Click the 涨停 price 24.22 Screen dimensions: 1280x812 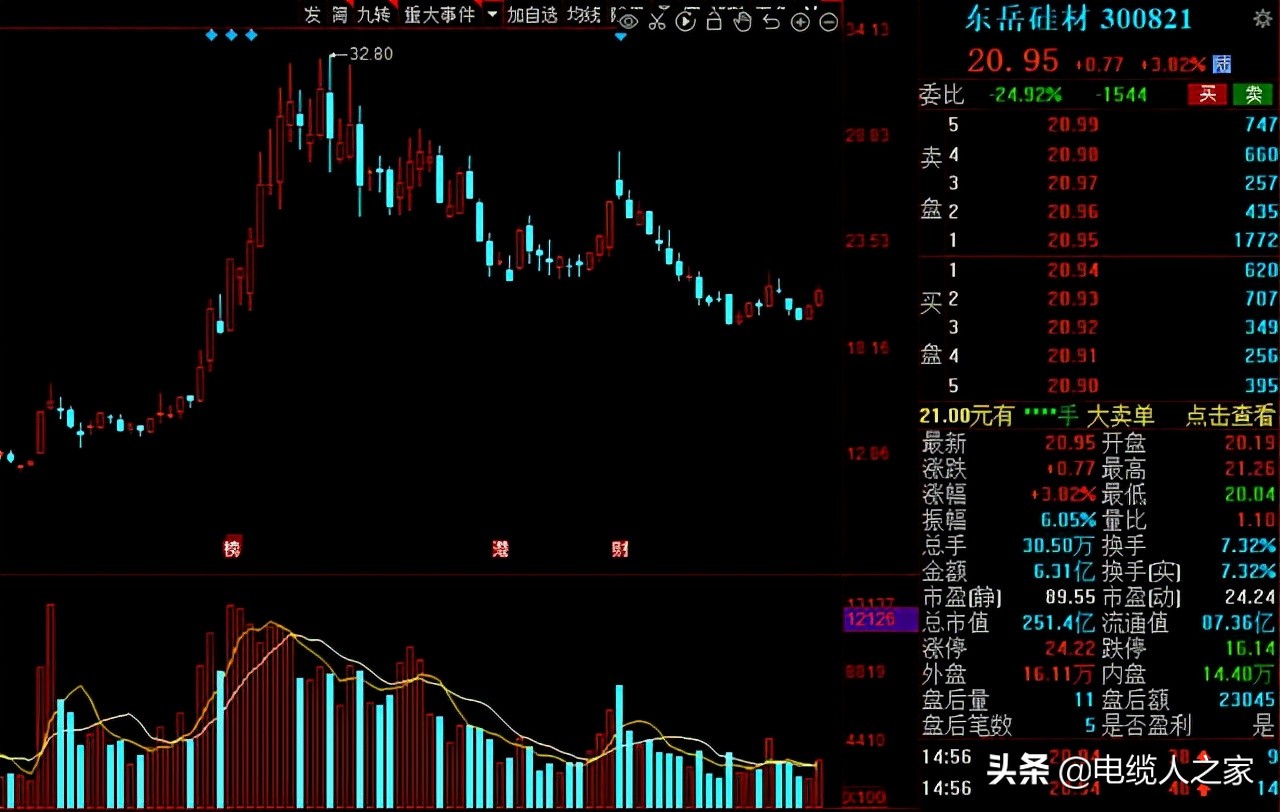point(1071,649)
